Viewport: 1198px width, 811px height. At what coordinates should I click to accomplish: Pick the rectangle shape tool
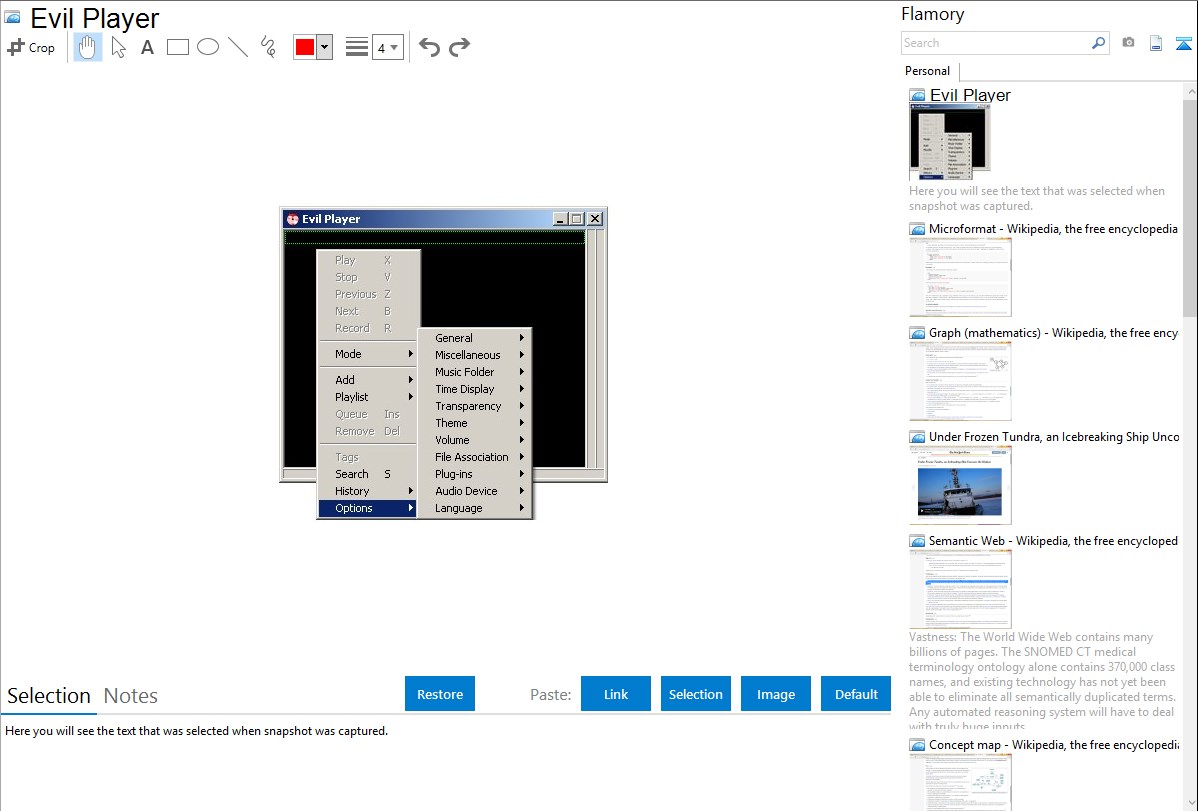178,47
